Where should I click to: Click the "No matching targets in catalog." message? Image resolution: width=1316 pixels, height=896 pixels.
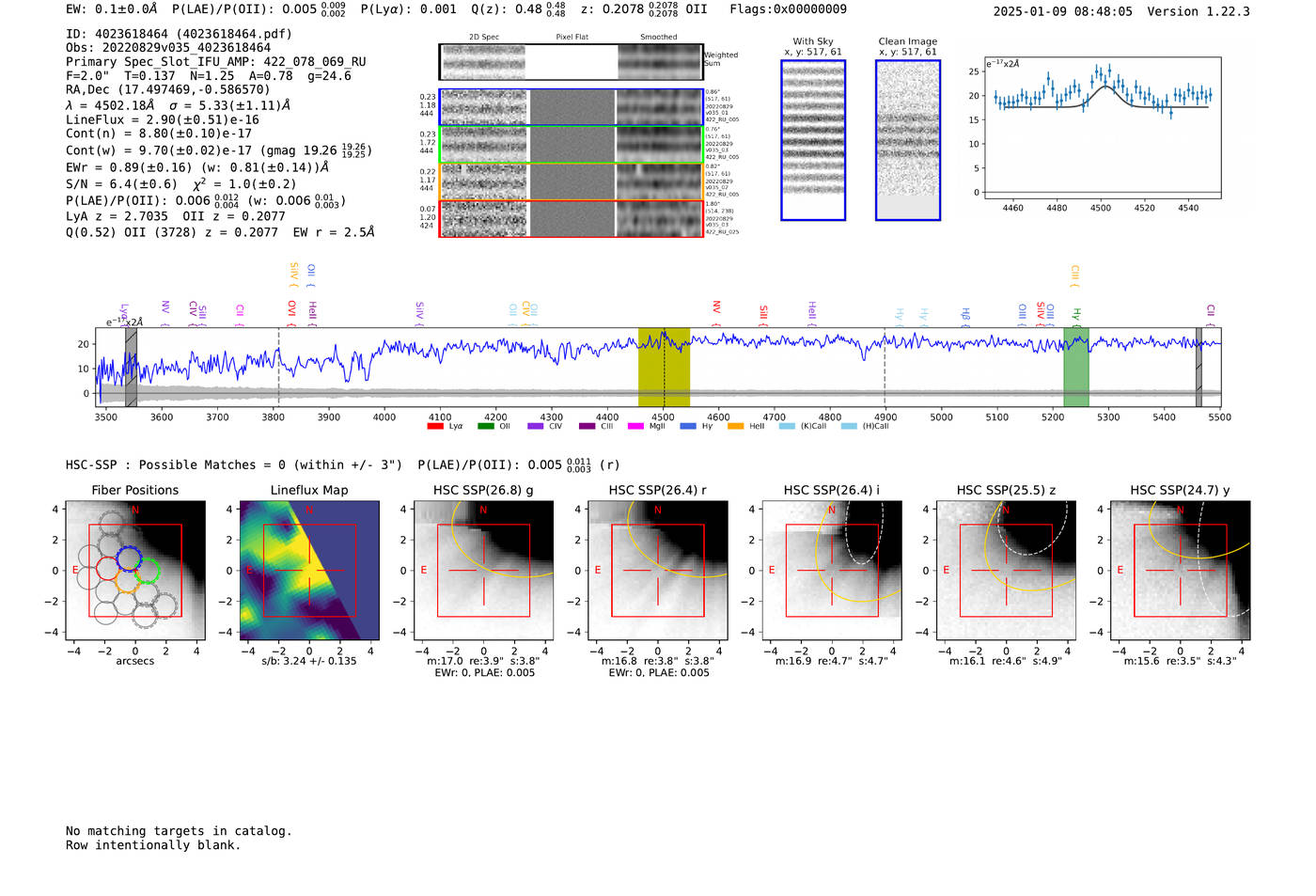(x=179, y=831)
